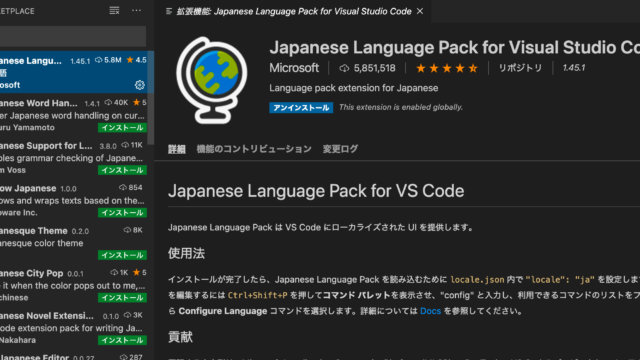Click the 854 download icon of Flow Japanese
This screenshot has width=640, height=360.
click(x=122, y=187)
